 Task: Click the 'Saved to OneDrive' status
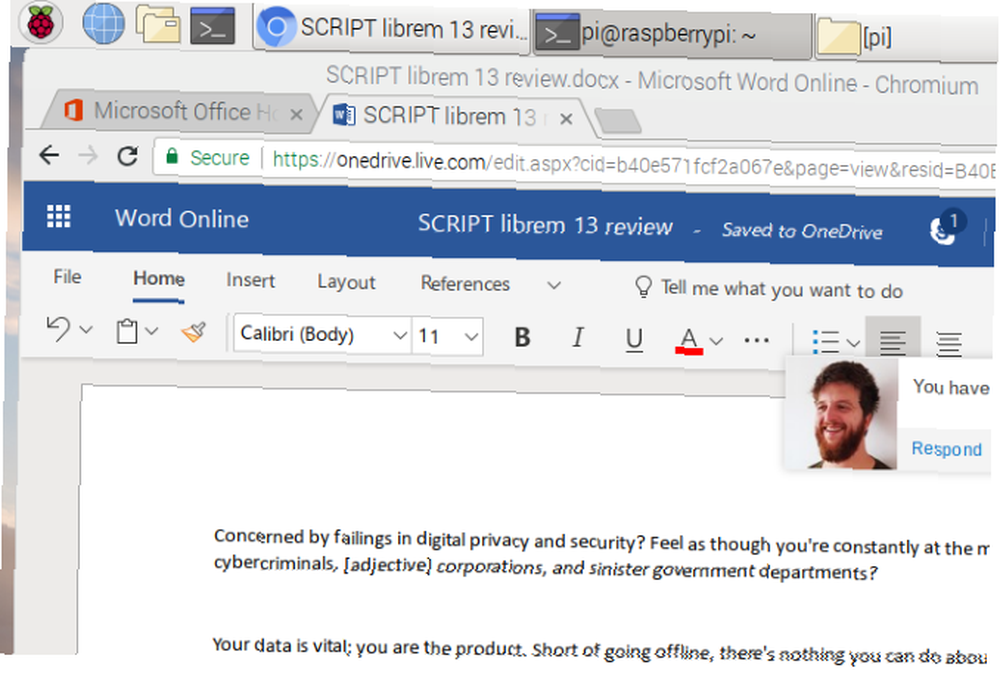pos(802,231)
